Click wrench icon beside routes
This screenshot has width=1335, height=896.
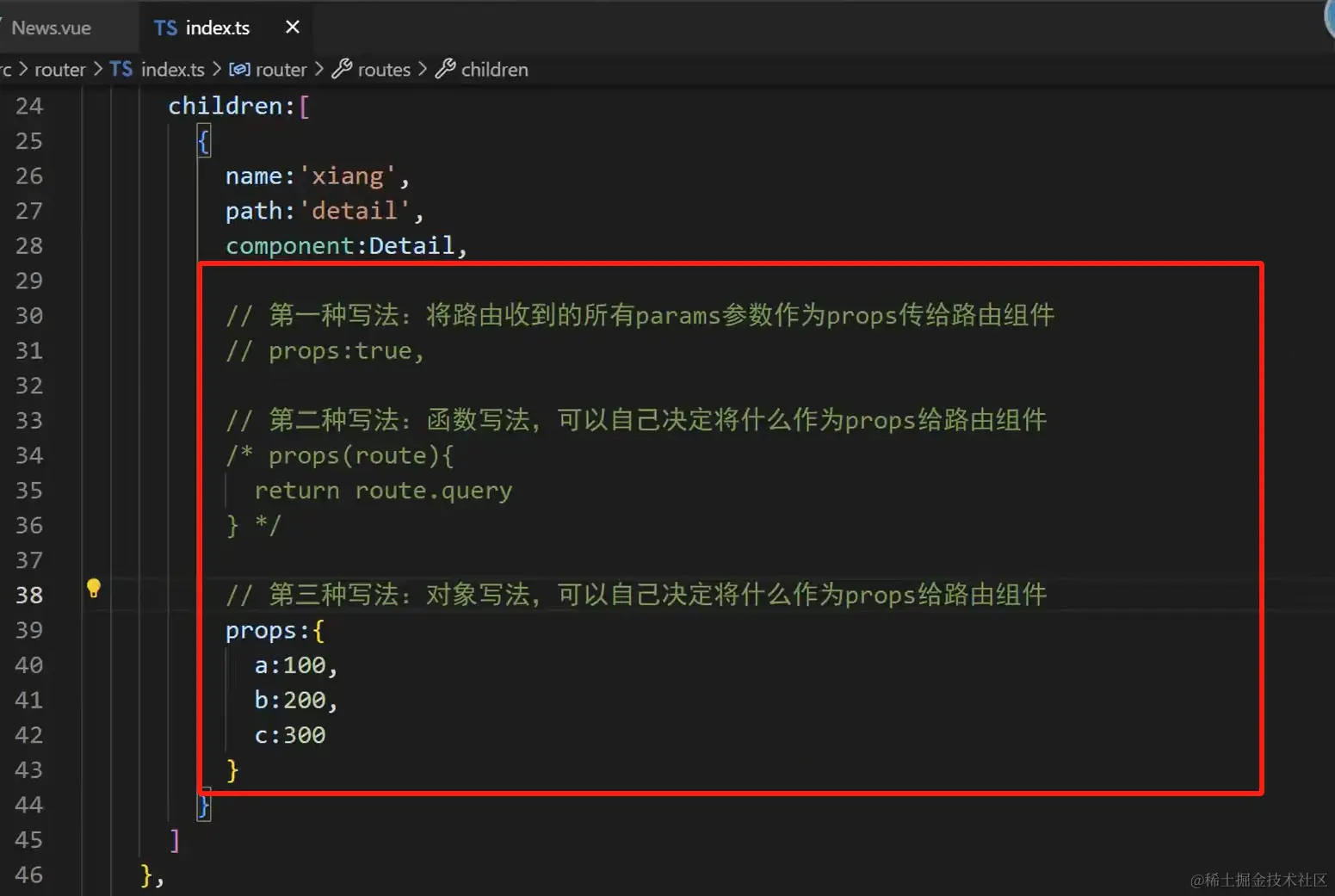tap(342, 69)
